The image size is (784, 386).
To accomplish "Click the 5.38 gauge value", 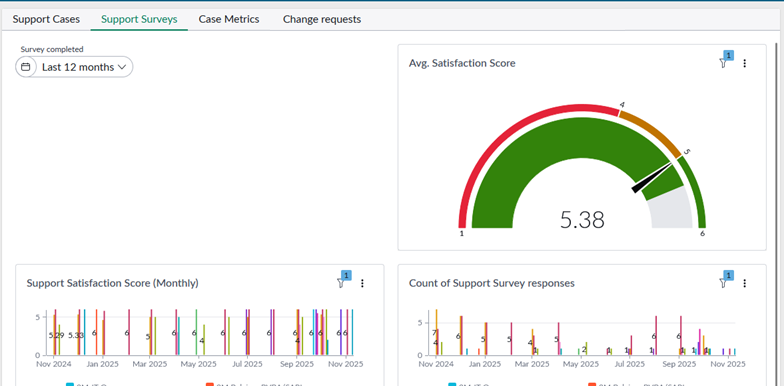I will click(582, 220).
